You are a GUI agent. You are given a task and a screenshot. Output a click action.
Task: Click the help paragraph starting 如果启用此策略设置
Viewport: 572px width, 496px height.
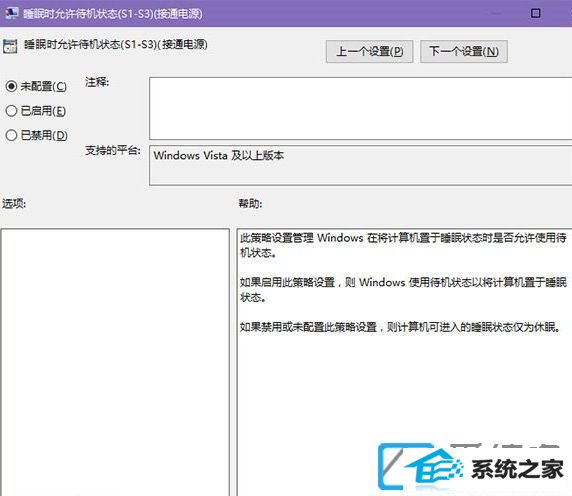(403, 290)
